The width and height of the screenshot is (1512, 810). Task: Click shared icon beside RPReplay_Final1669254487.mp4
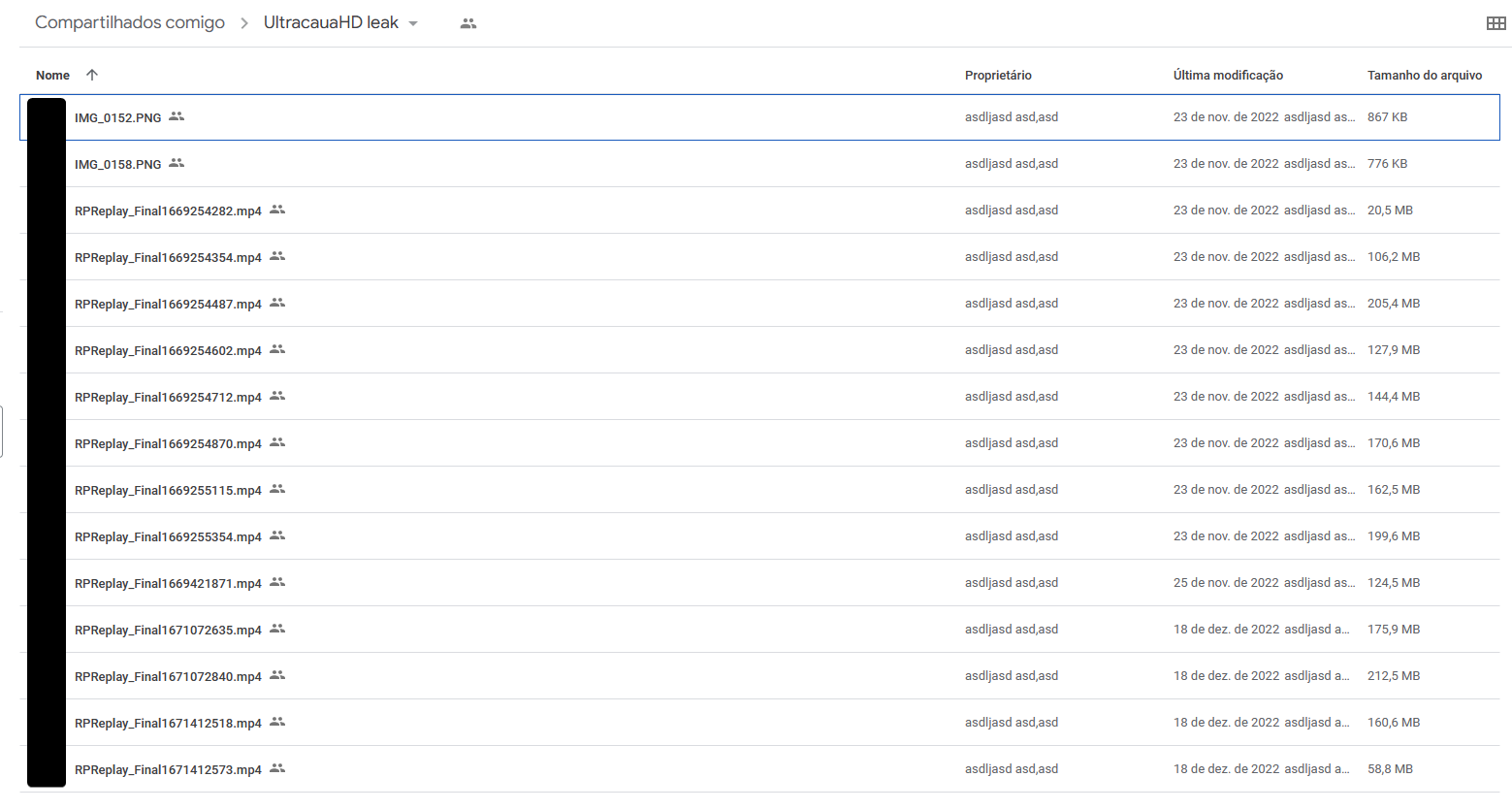(277, 303)
